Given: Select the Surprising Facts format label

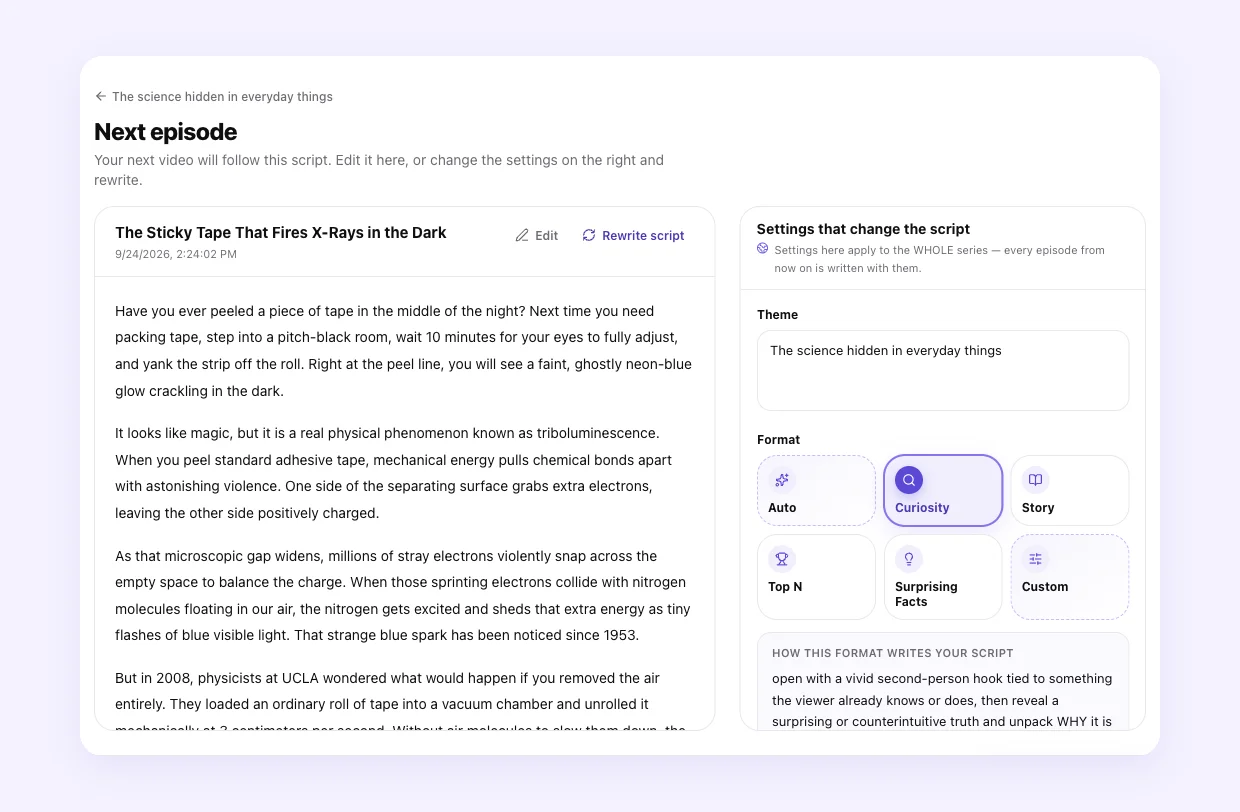Looking at the screenshot, I should [x=926, y=594].
